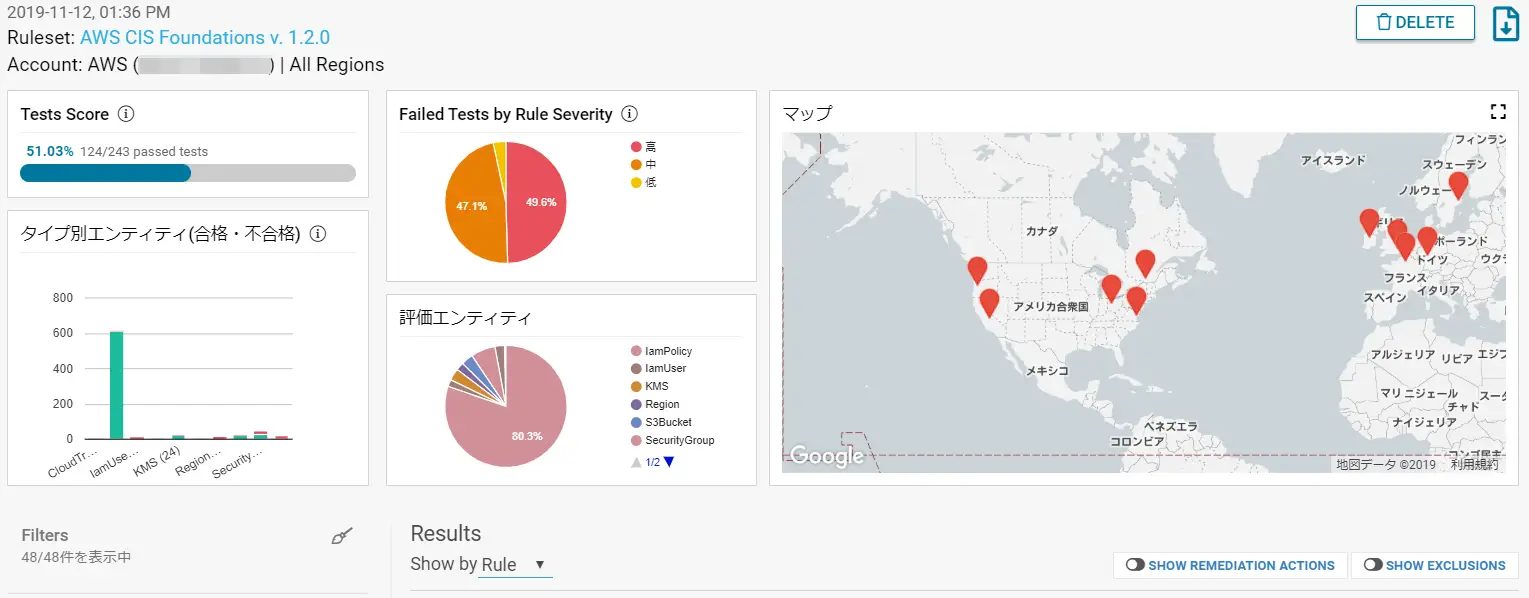Viewport: 1529px width, 598px height.
Task: Open the Show by Rule dropdown
Action: click(515, 565)
